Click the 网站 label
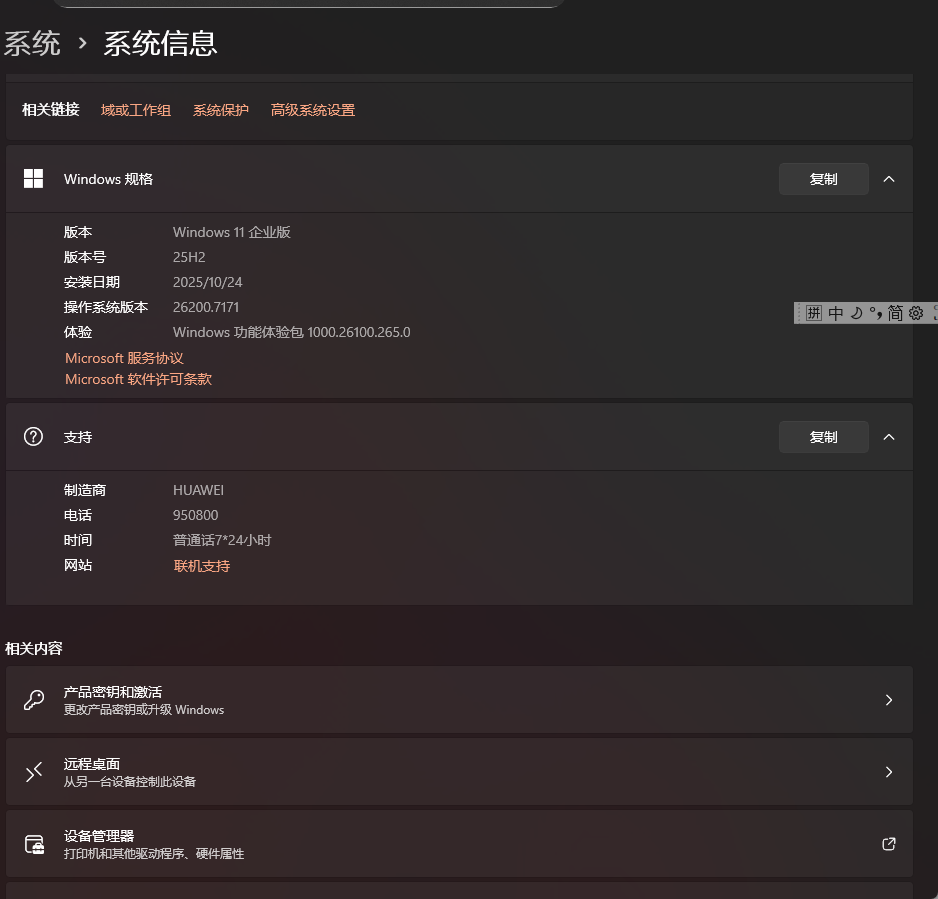The width and height of the screenshot is (938, 899). coord(78,565)
